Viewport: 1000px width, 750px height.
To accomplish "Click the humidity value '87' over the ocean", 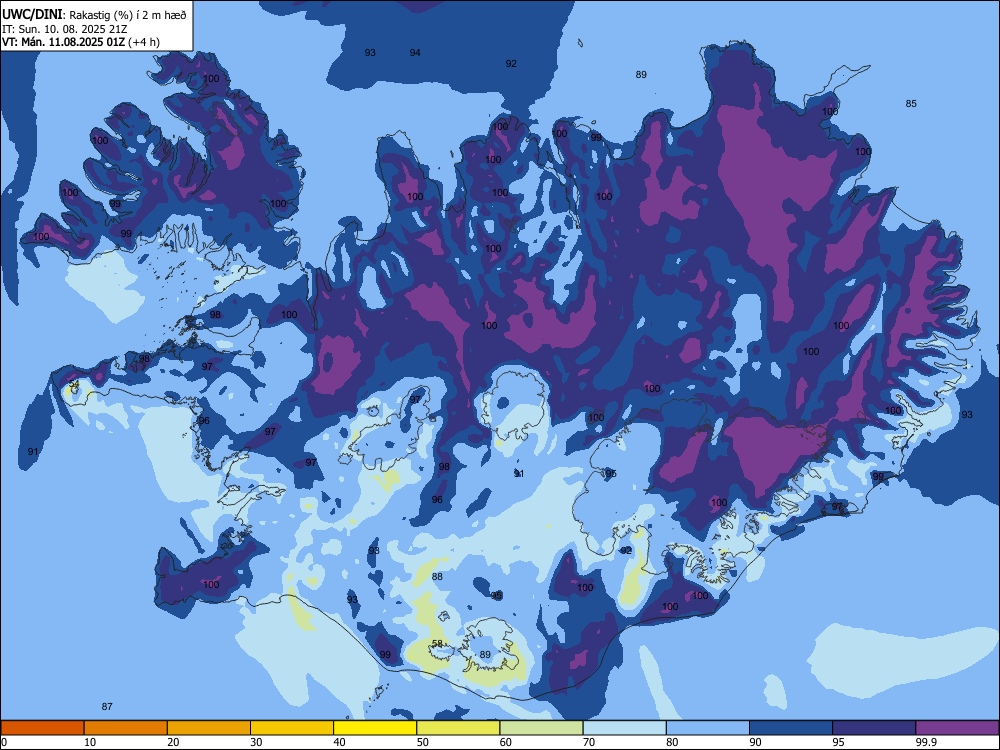I will (x=107, y=706).
